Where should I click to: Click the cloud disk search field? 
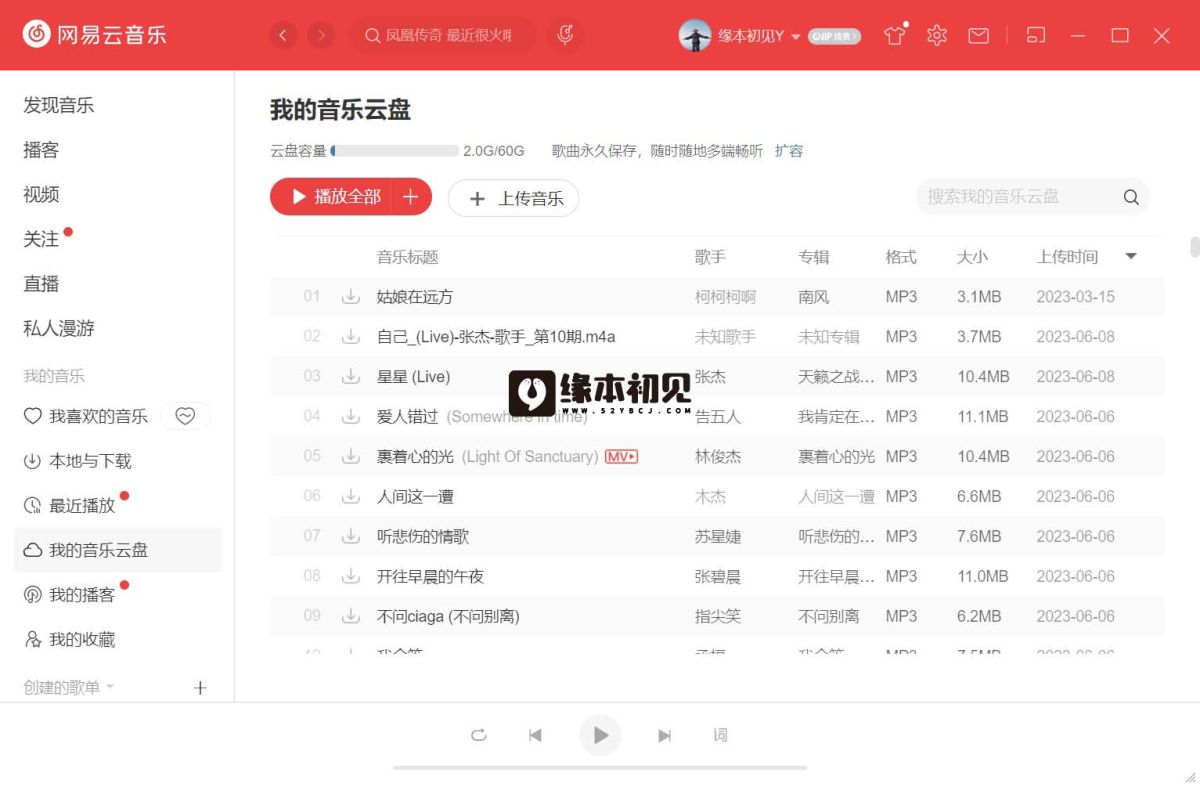[x=1033, y=197]
